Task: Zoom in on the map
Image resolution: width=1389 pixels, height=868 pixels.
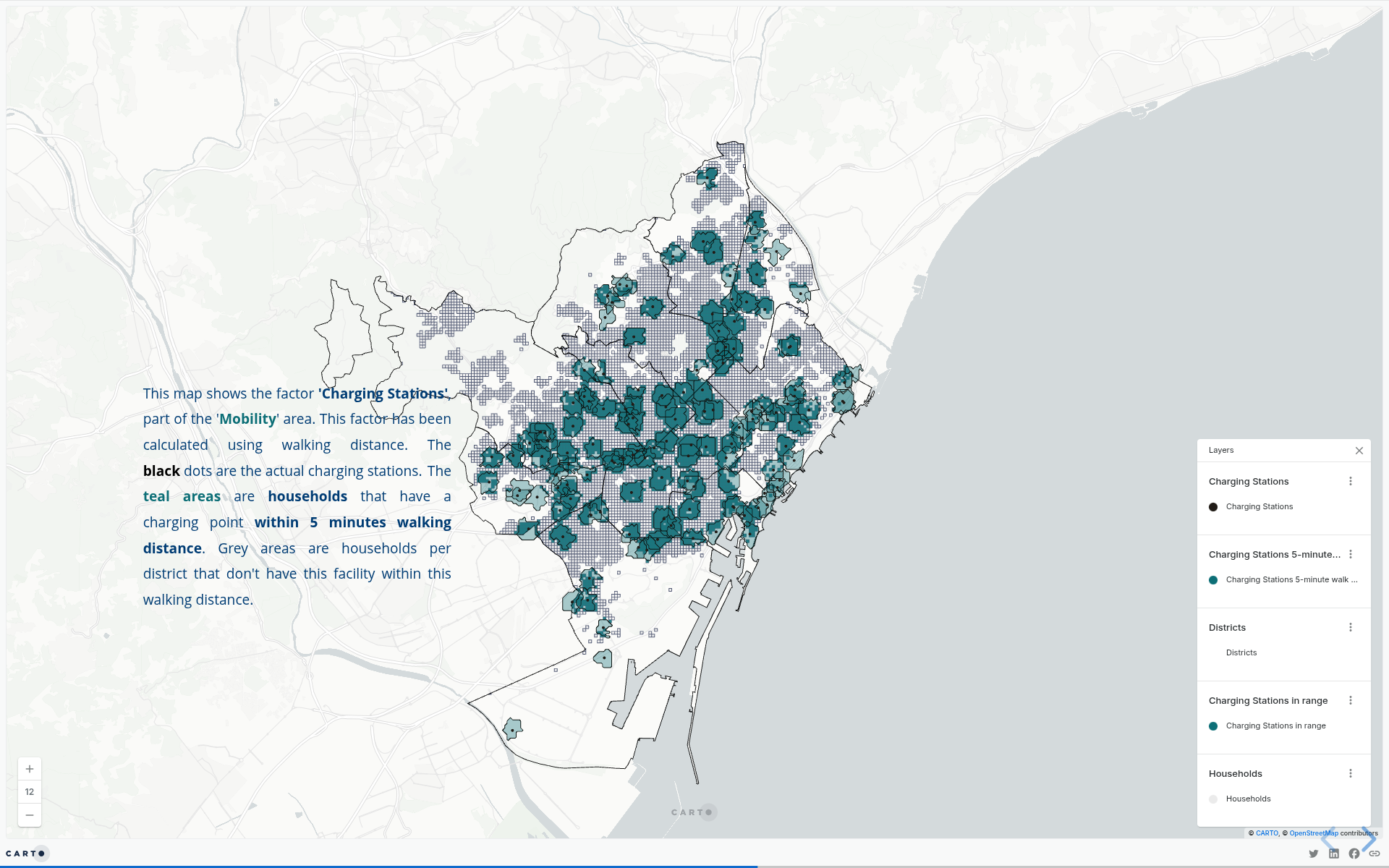Action: (30, 769)
